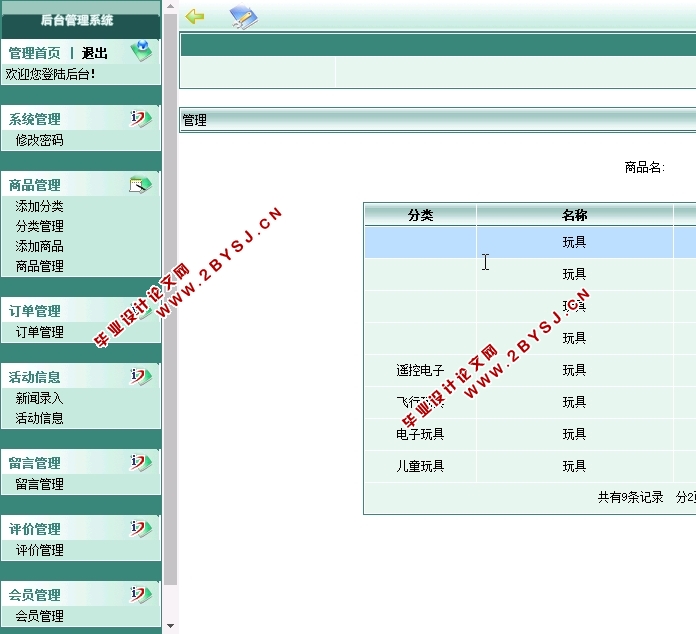The image size is (696, 634).
Task: Click 玩具 in the 儿童玩具 row
Action: click(x=574, y=466)
